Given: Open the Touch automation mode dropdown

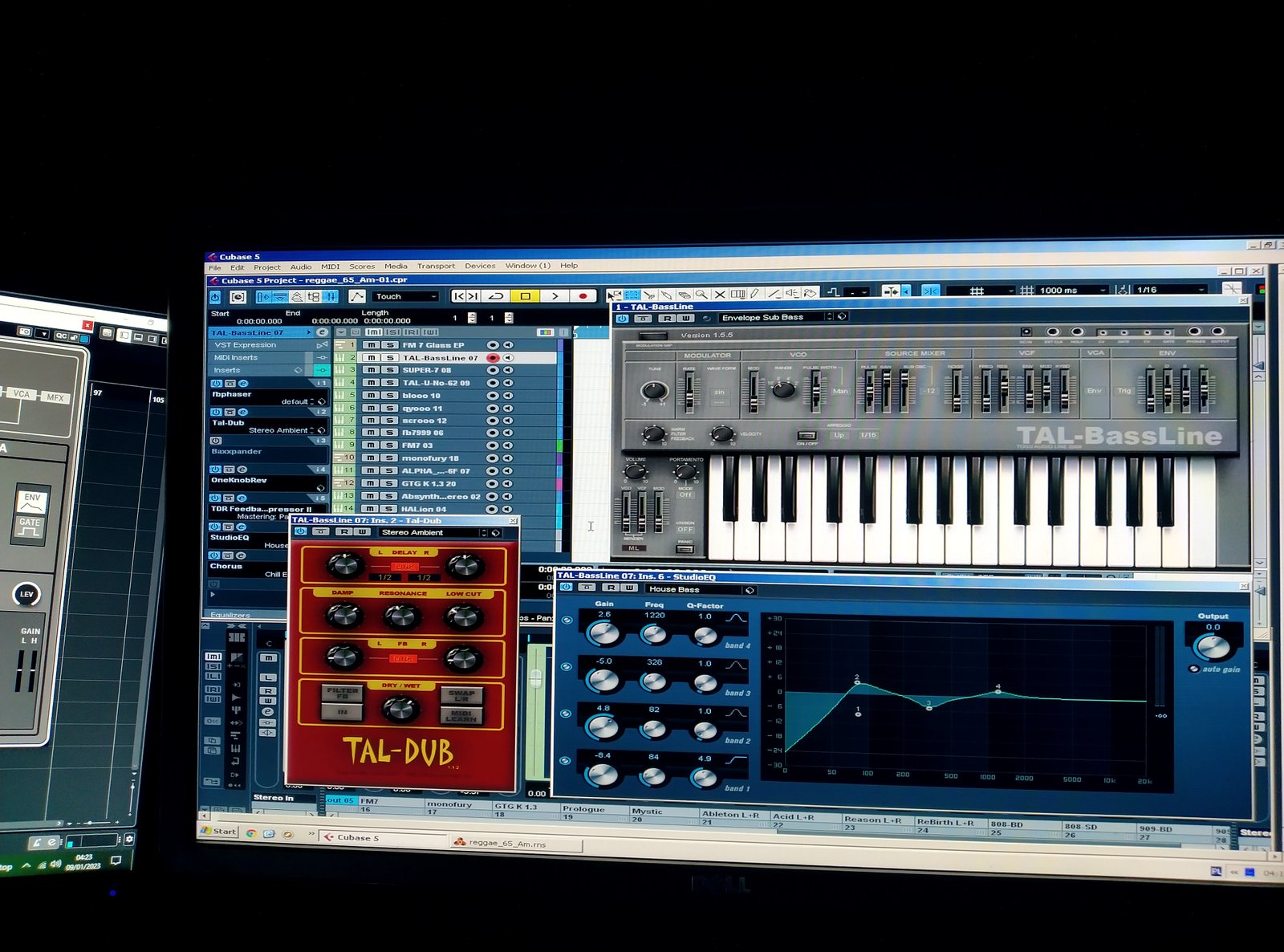Looking at the screenshot, I should tap(406, 296).
